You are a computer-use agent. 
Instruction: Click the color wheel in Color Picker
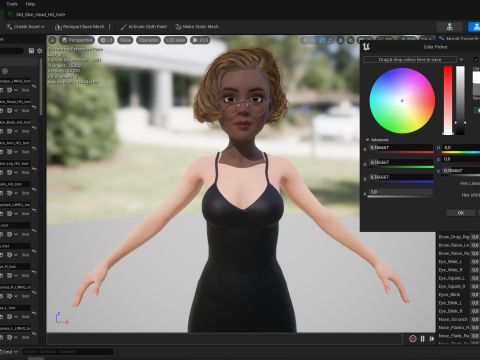pyautogui.click(x=402, y=101)
